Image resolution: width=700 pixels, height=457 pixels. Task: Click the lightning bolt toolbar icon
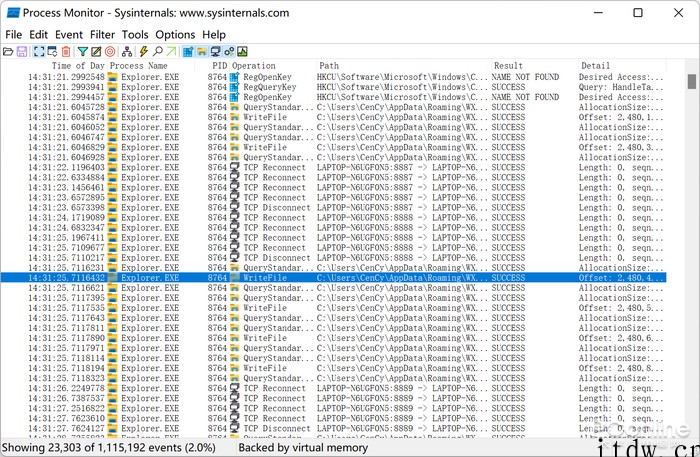tap(144, 52)
